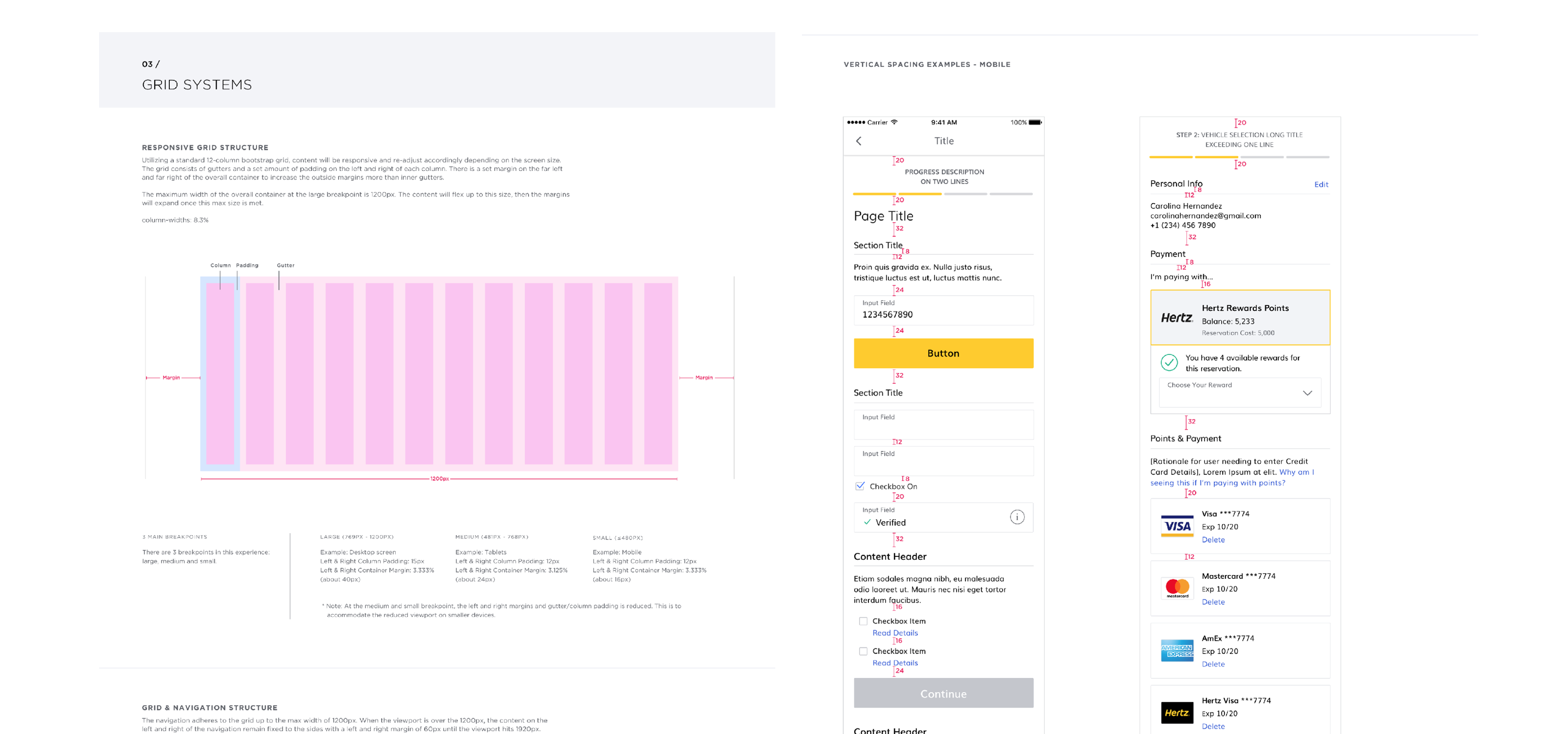Click the black Hertz Visa card logo
The height and width of the screenshot is (734, 1568).
point(1177,713)
